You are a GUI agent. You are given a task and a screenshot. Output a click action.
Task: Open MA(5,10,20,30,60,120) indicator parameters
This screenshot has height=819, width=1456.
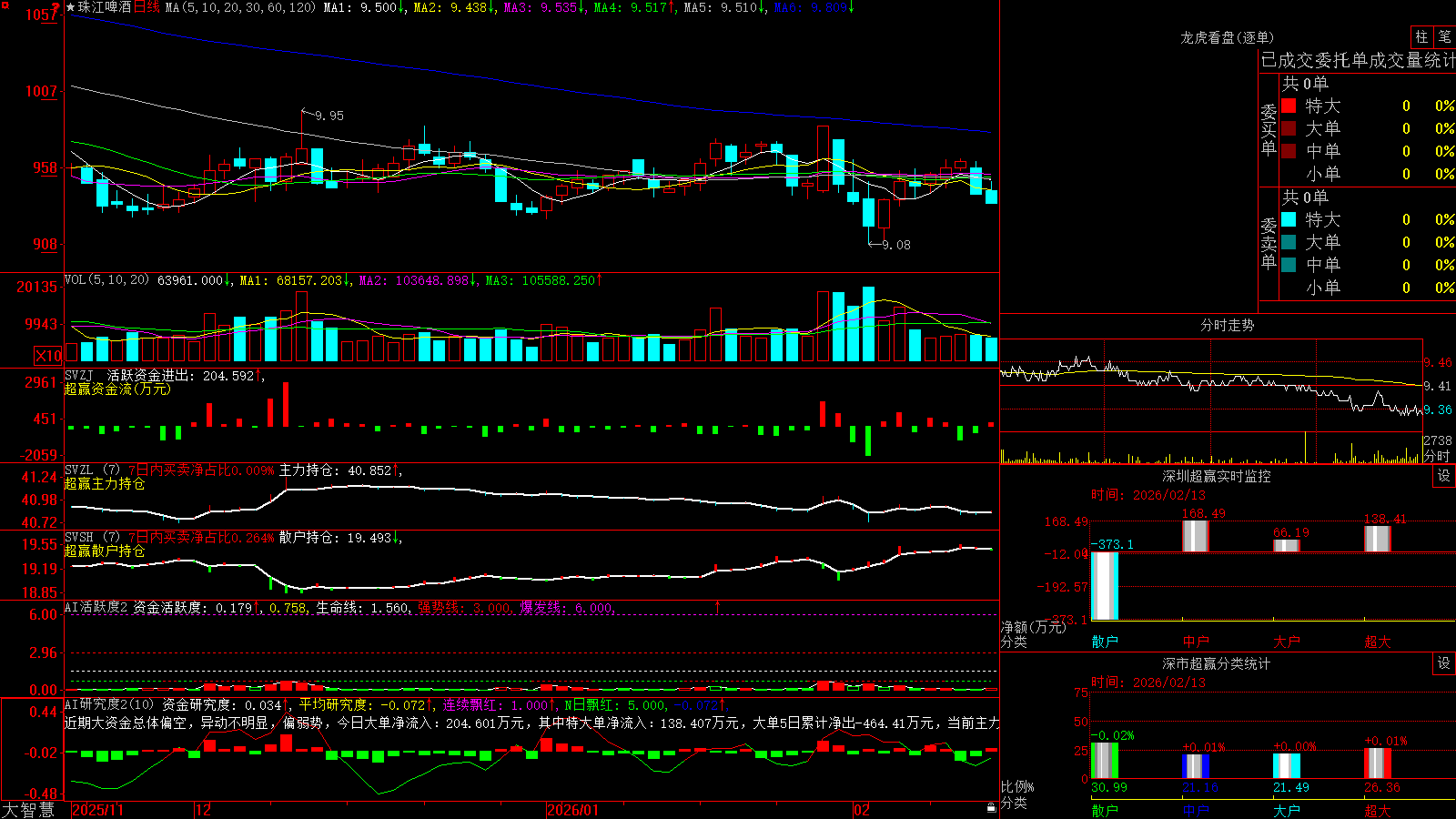(x=240, y=7)
